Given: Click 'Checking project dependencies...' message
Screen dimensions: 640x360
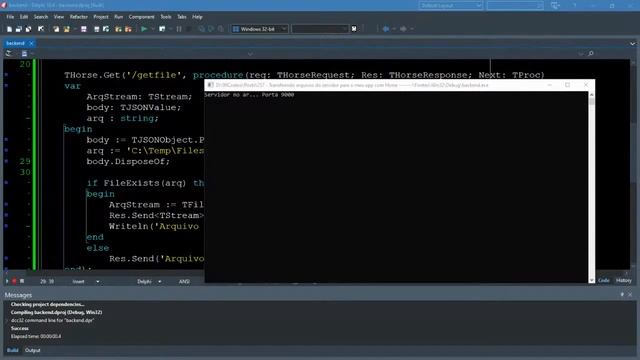Looking at the screenshot, I should pos(47,304).
